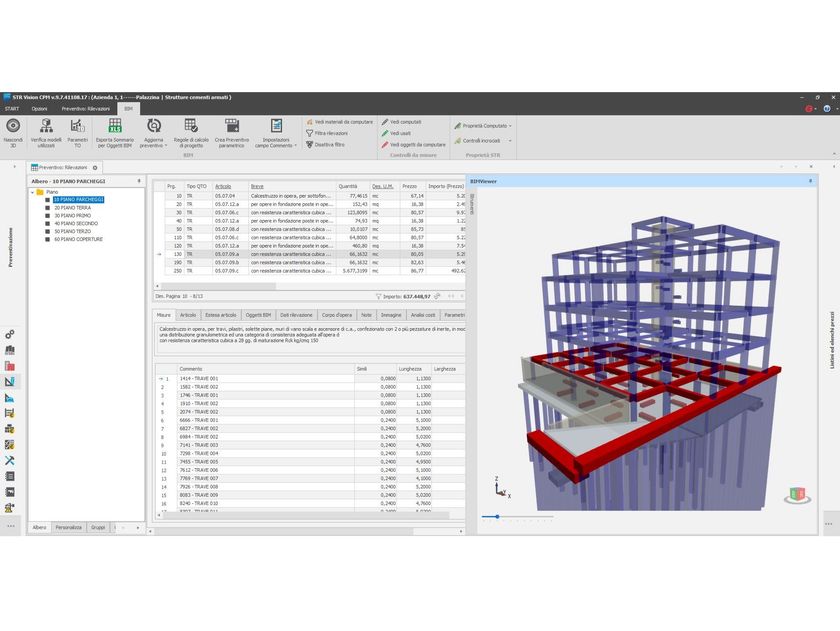Image resolution: width=840 pixels, height=631 pixels.
Task: Open the three-dots overflow in left sidebar
Action: click(11, 526)
